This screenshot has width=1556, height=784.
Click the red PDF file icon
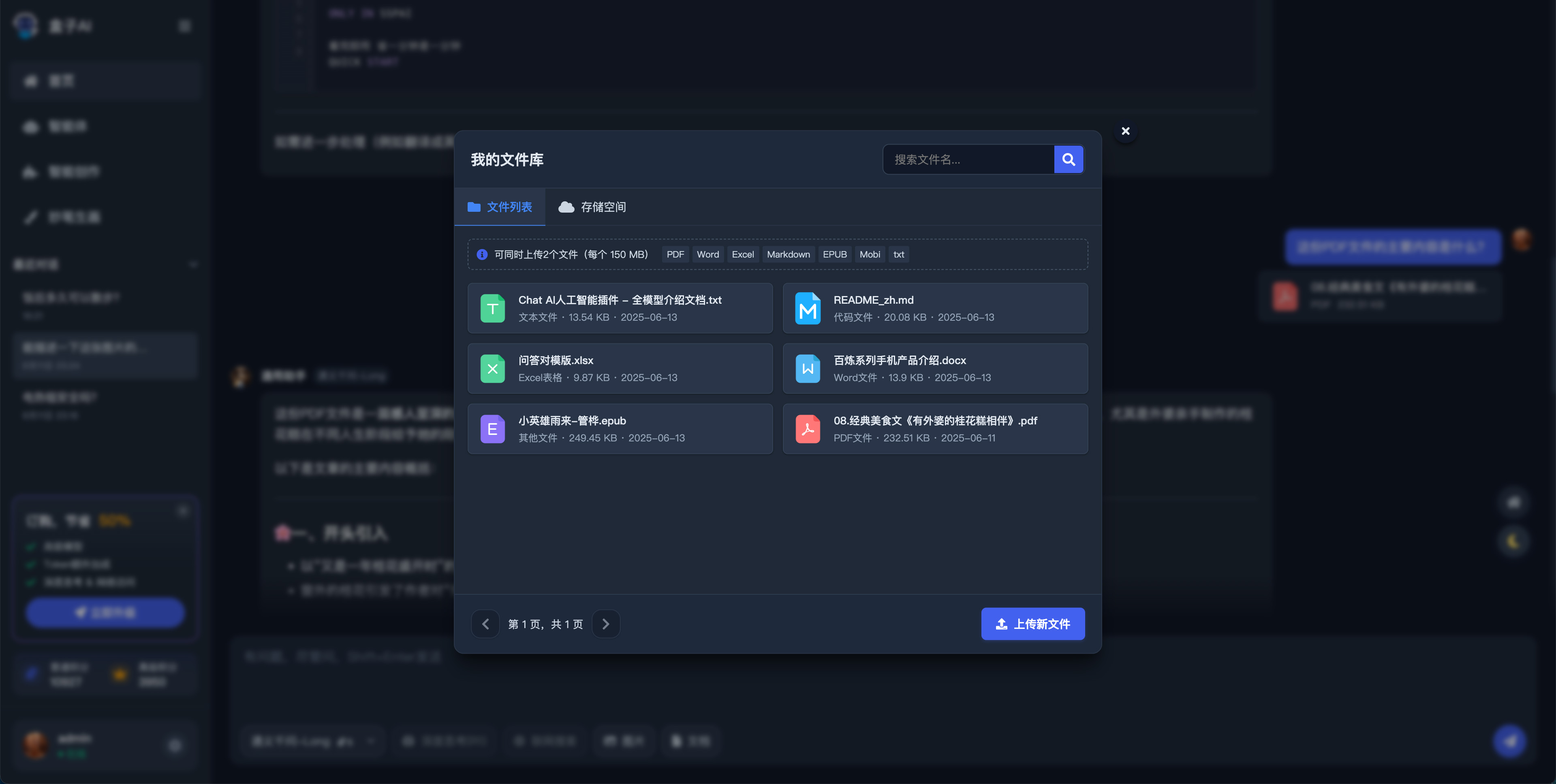(x=808, y=429)
